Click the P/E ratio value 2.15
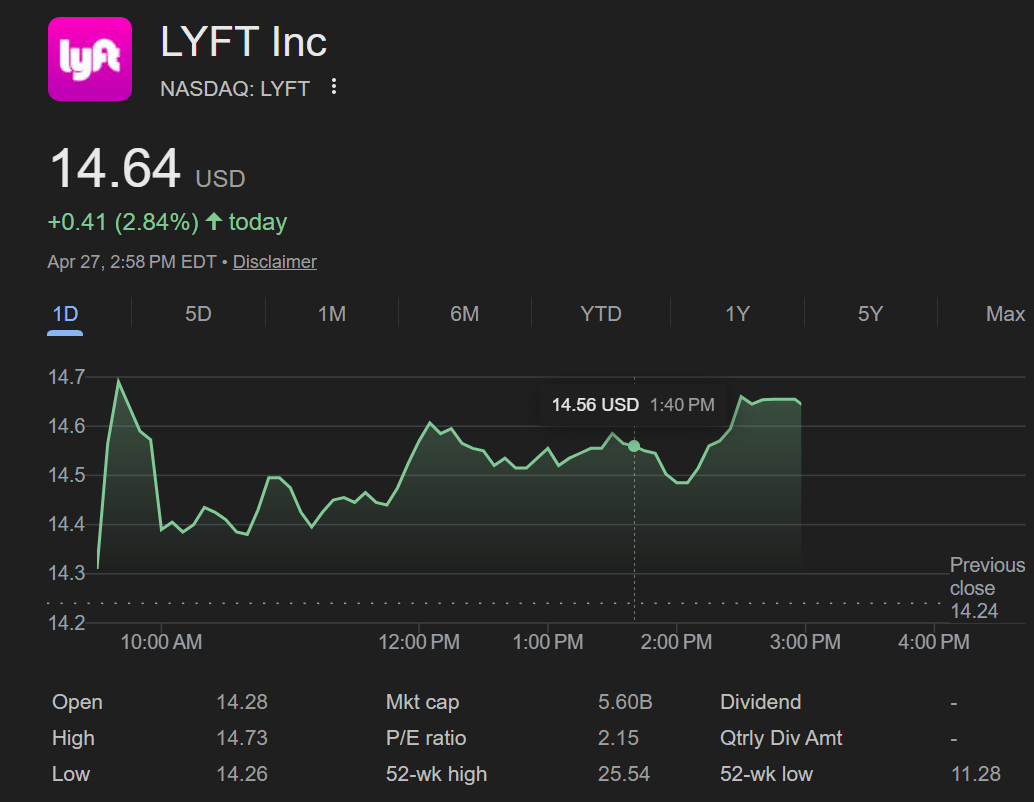The width and height of the screenshot is (1034, 802). coord(619,738)
